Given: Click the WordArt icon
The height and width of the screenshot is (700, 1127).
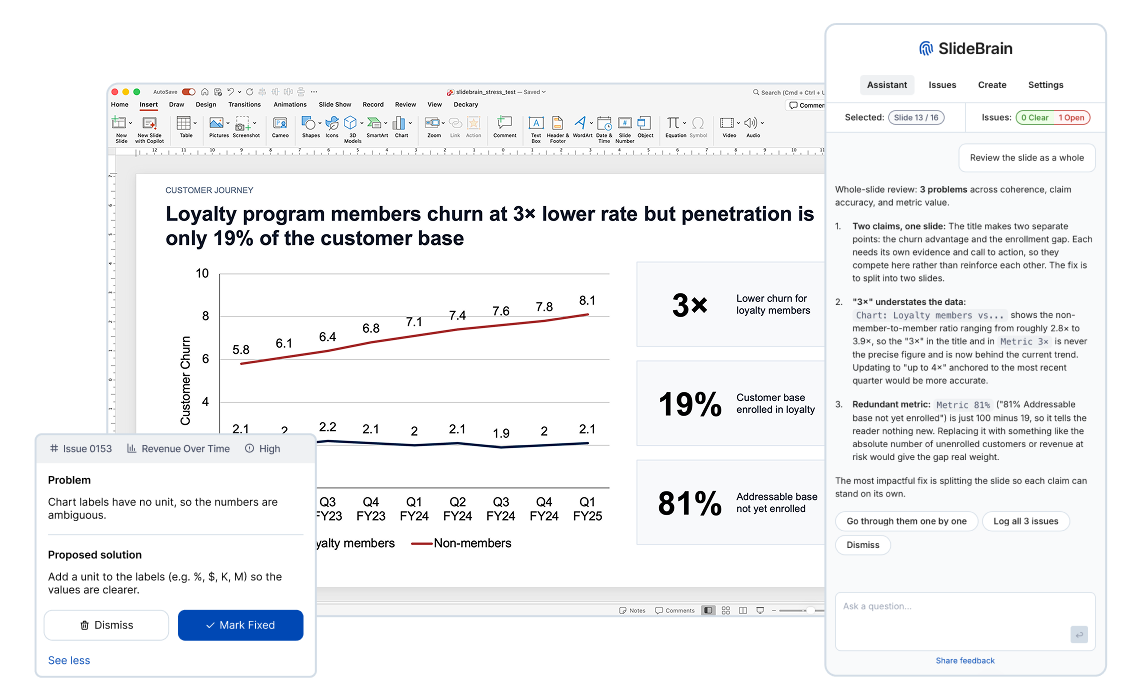Looking at the screenshot, I should (580, 122).
